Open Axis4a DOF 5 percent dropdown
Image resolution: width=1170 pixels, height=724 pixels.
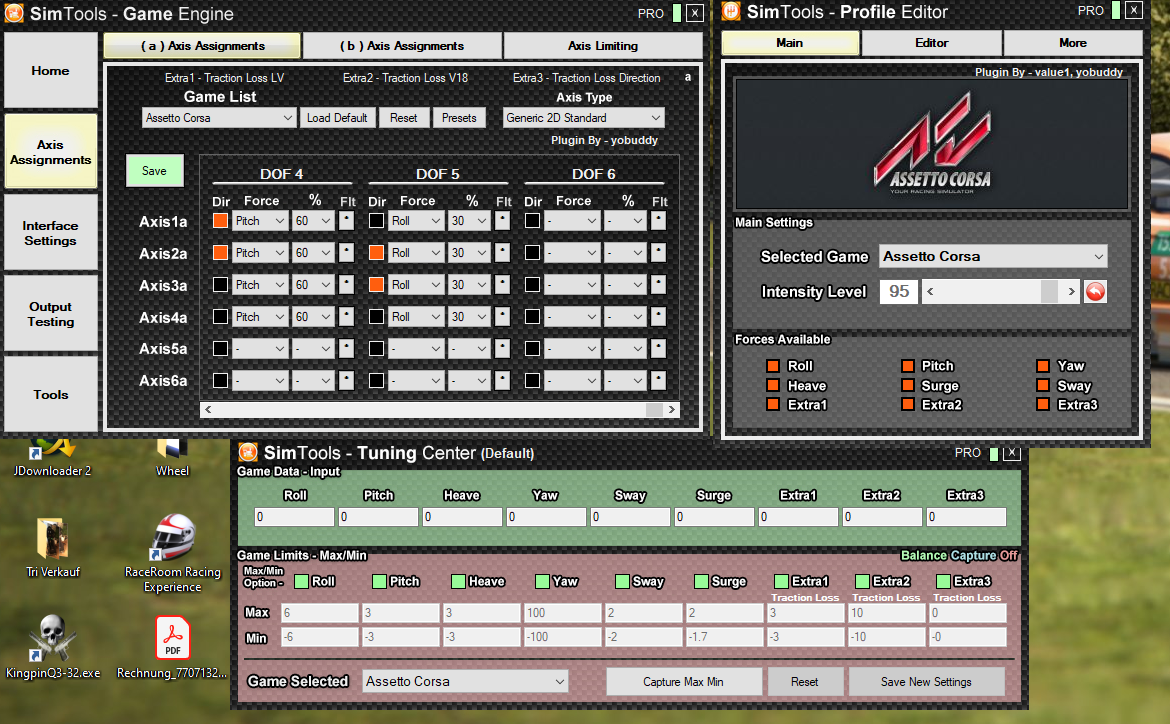(x=469, y=317)
